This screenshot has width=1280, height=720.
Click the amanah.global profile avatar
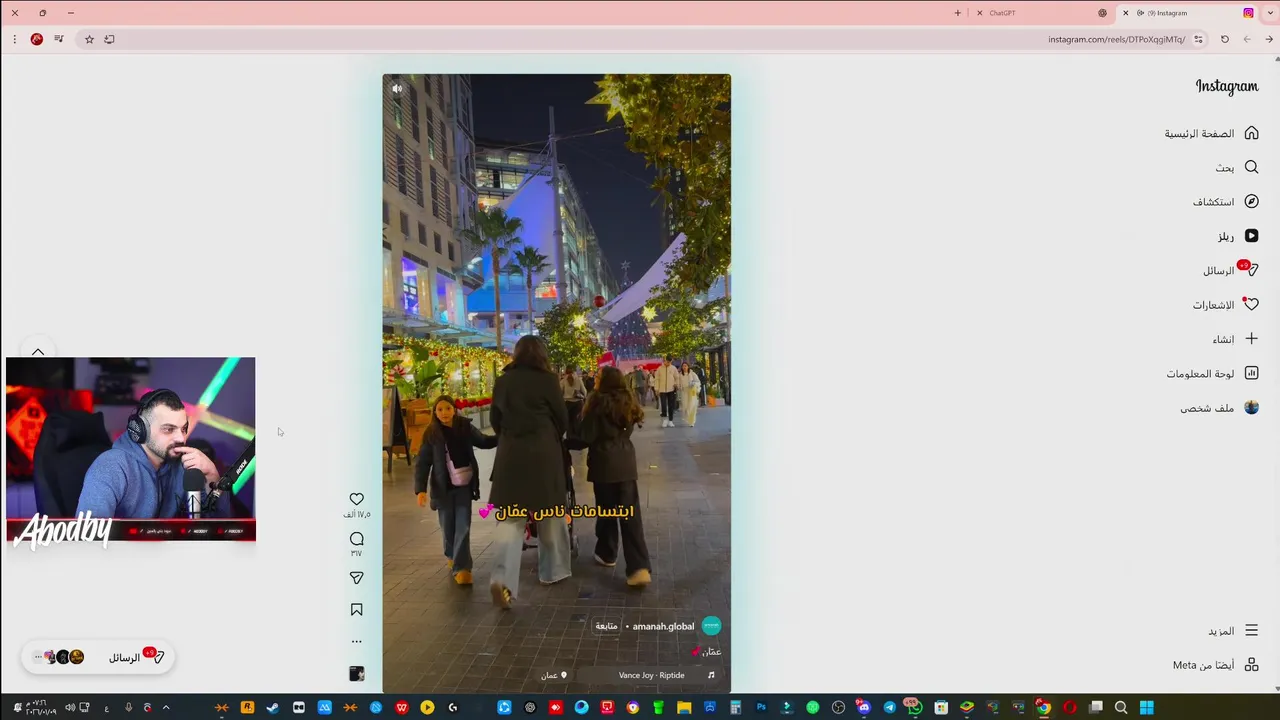click(x=711, y=626)
